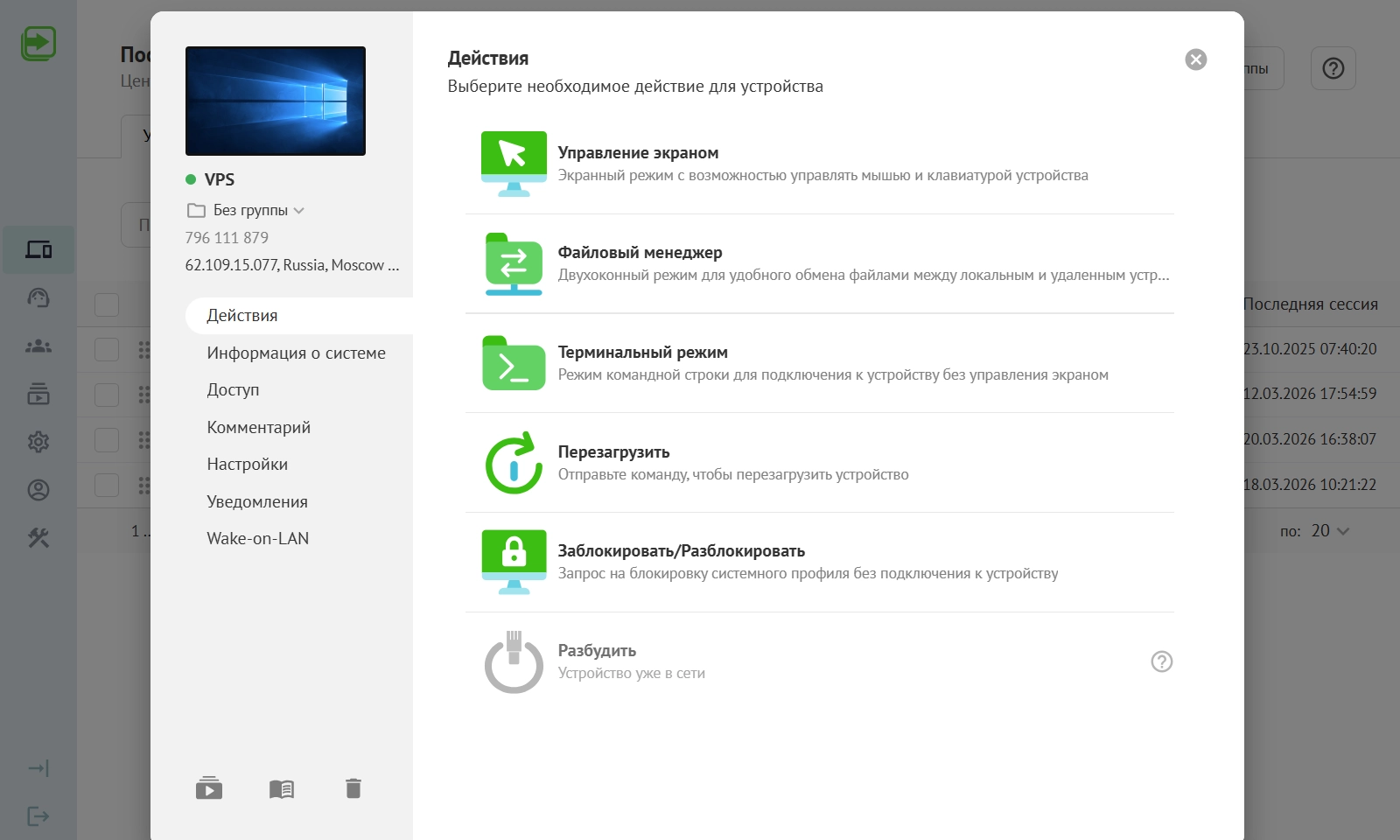Image resolution: width=1400 pixels, height=840 pixels.
Task: Open Уведомления notifications section
Action: coord(256,501)
